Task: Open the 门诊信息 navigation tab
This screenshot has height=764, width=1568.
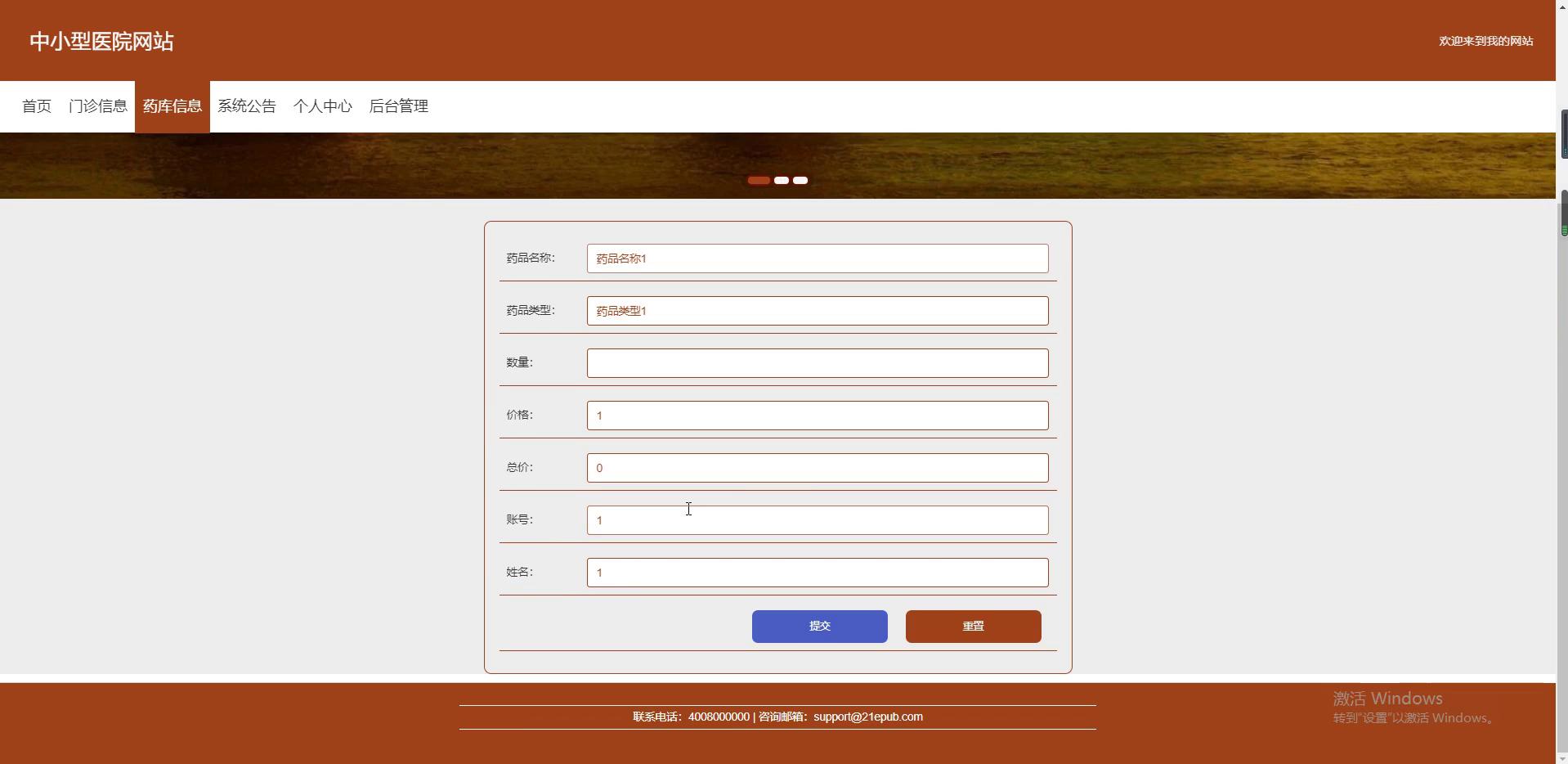Action: tap(98, 106)
